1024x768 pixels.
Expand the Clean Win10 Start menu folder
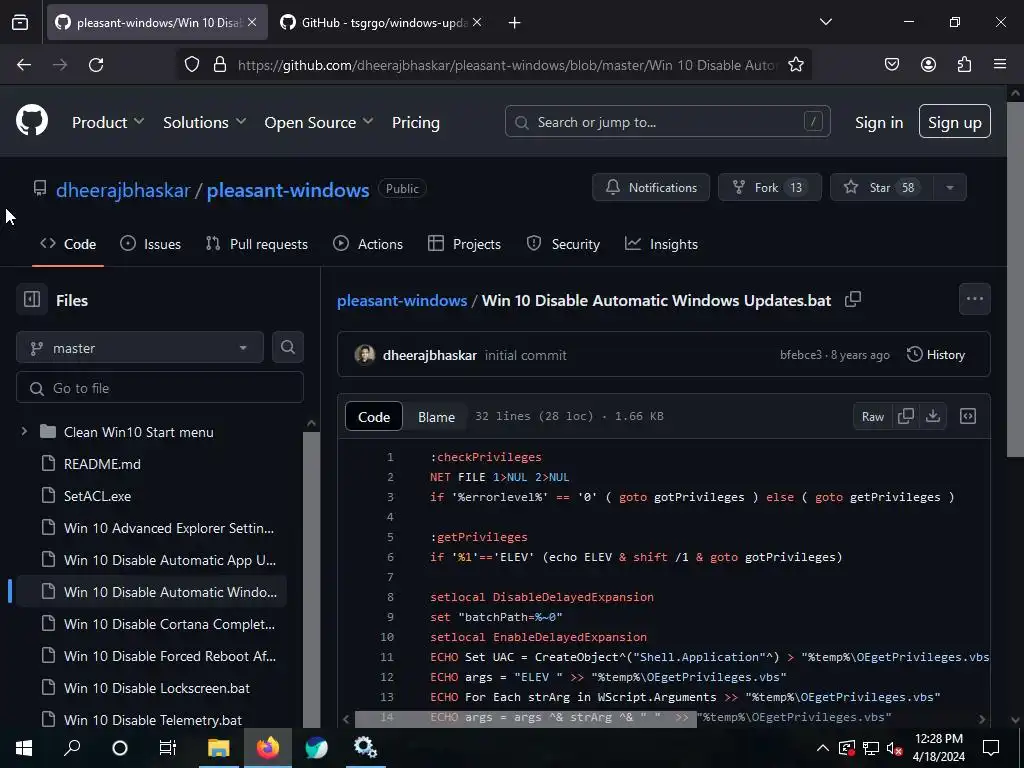(24, 432)
